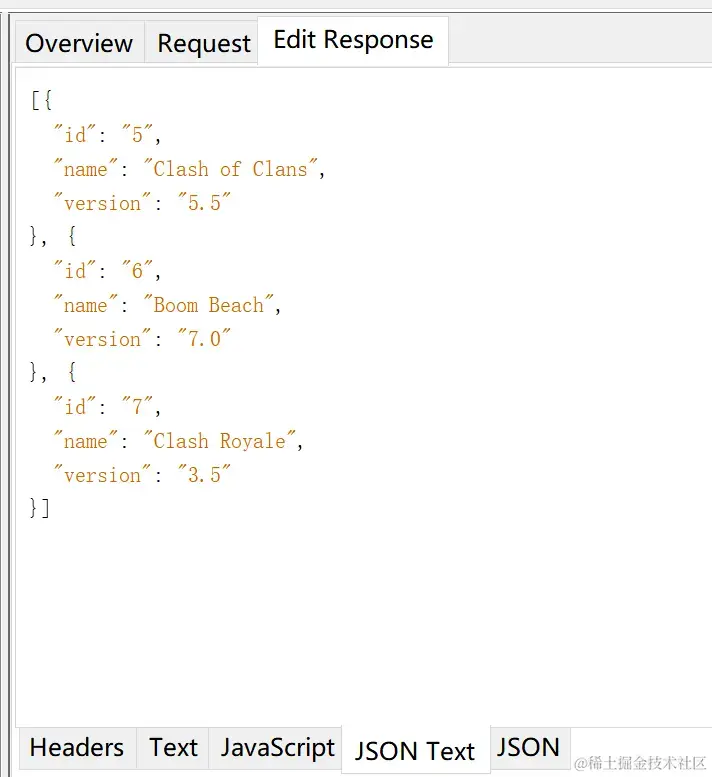Click the opening "[{" bracket line
Viewport: 712px width, 777px height.
click(42, 100)
